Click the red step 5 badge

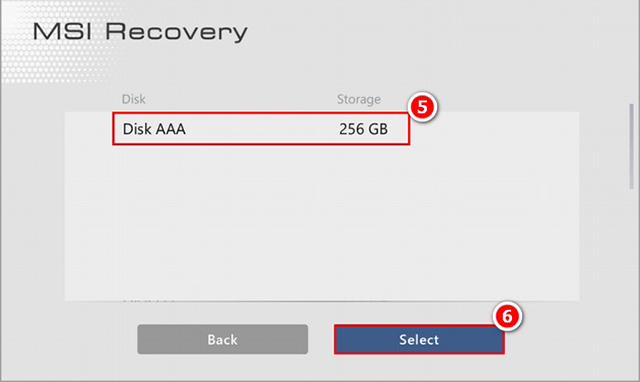[422, 107]
